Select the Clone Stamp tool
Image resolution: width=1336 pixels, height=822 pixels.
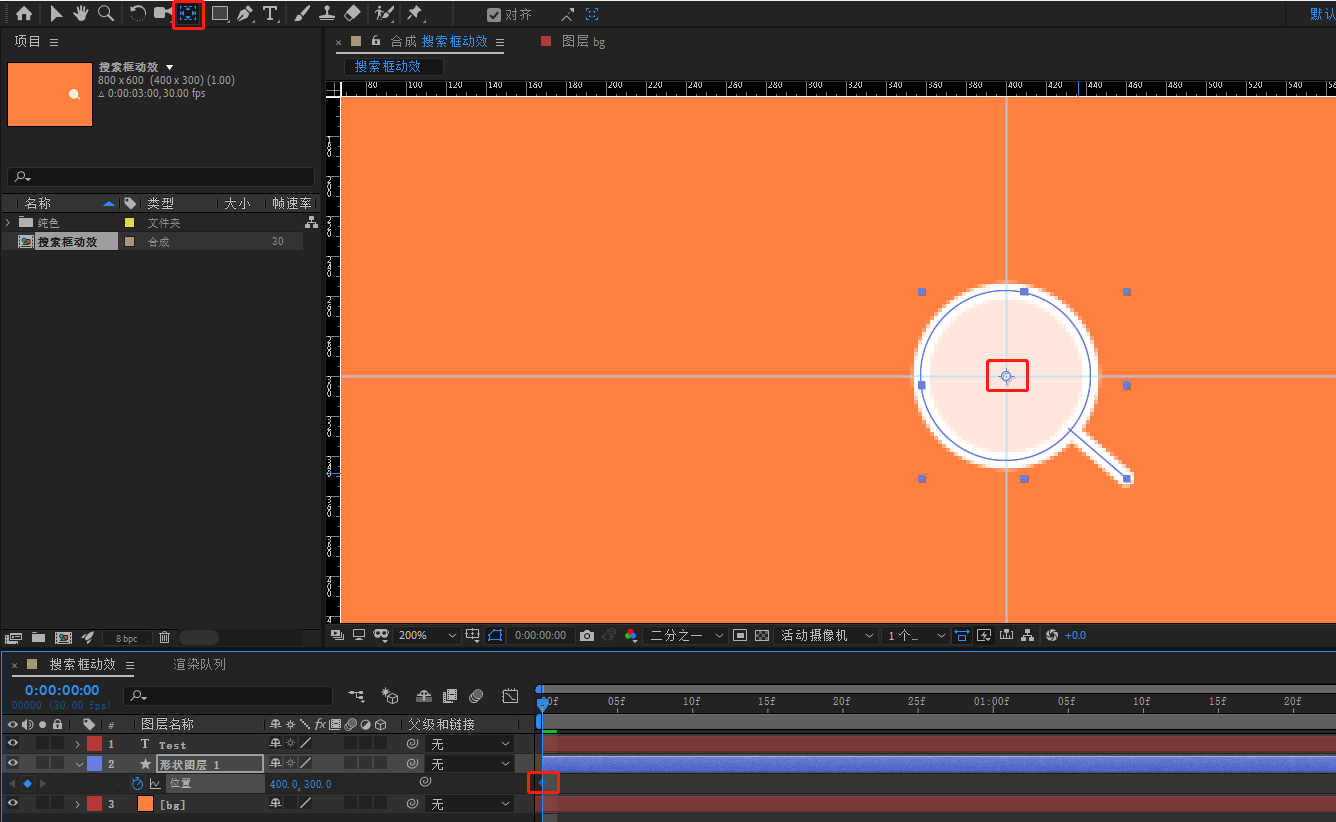coord(327,14)
